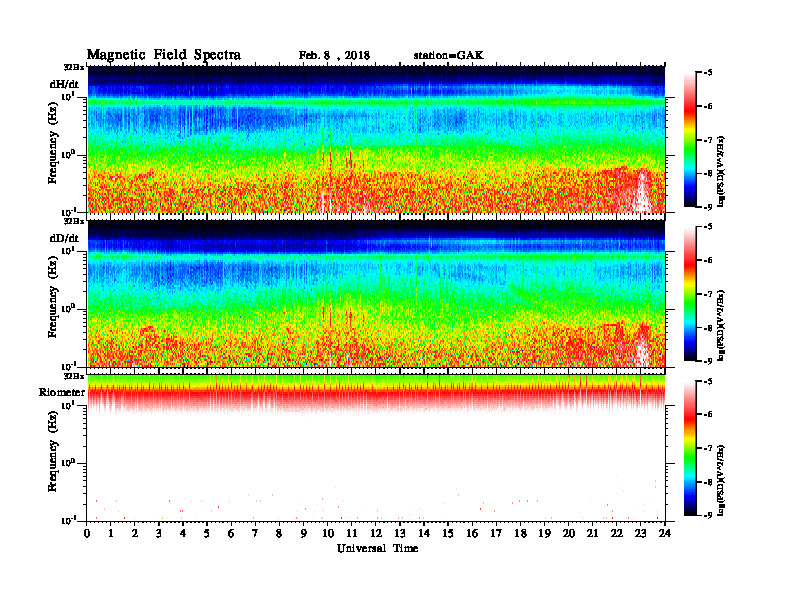Click the "dH/dt" panel label
This screenshot has height=612, width=792.
click(x=64, y=84)
